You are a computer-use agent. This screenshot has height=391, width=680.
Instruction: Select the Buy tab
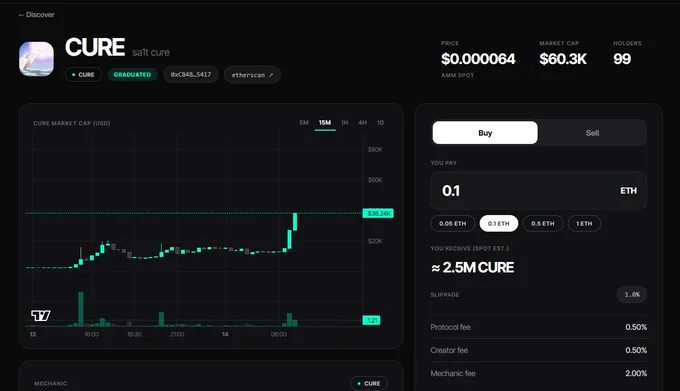[485, 133]
